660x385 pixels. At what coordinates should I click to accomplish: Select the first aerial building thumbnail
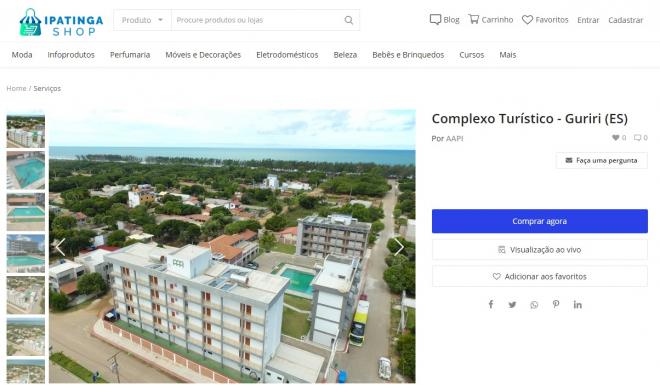click(x=26, y=130)
